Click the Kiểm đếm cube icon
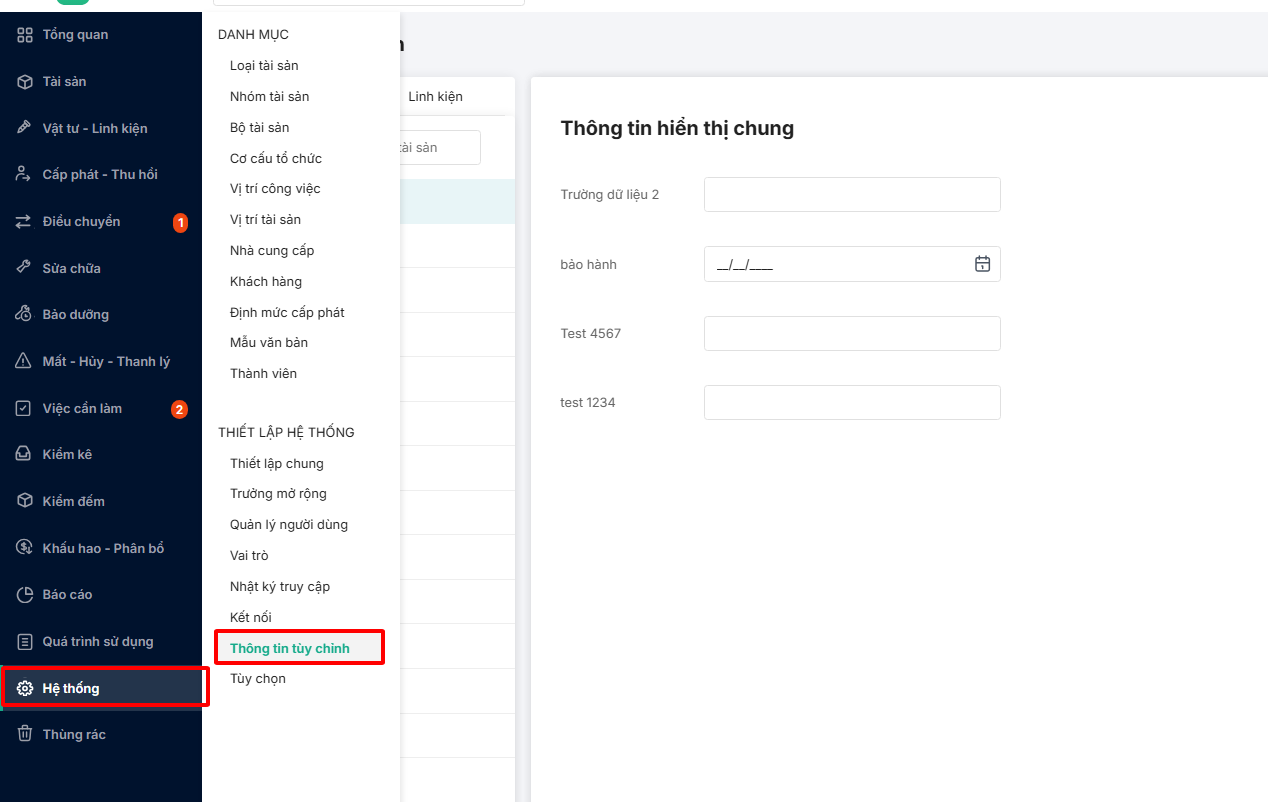This screenshot has width=1268, height=802. [x=25, y=501]
